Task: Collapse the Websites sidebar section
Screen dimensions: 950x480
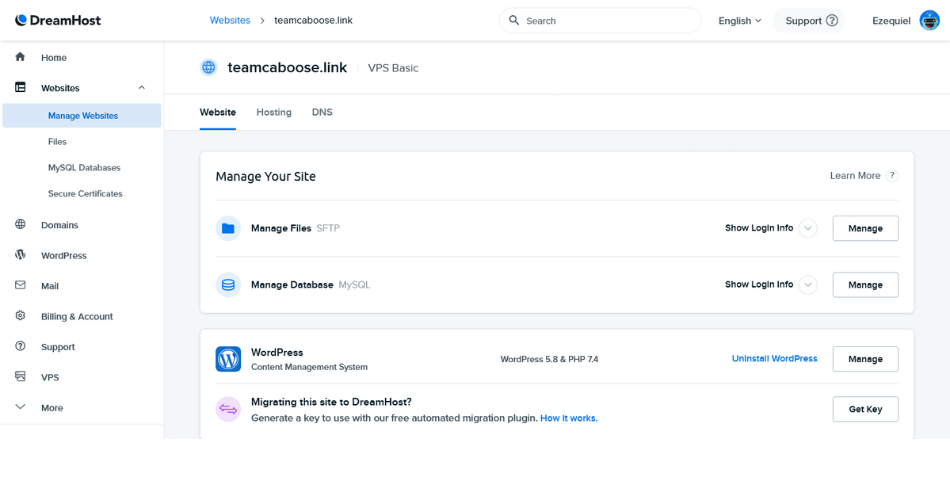Action: pos(141,88)
